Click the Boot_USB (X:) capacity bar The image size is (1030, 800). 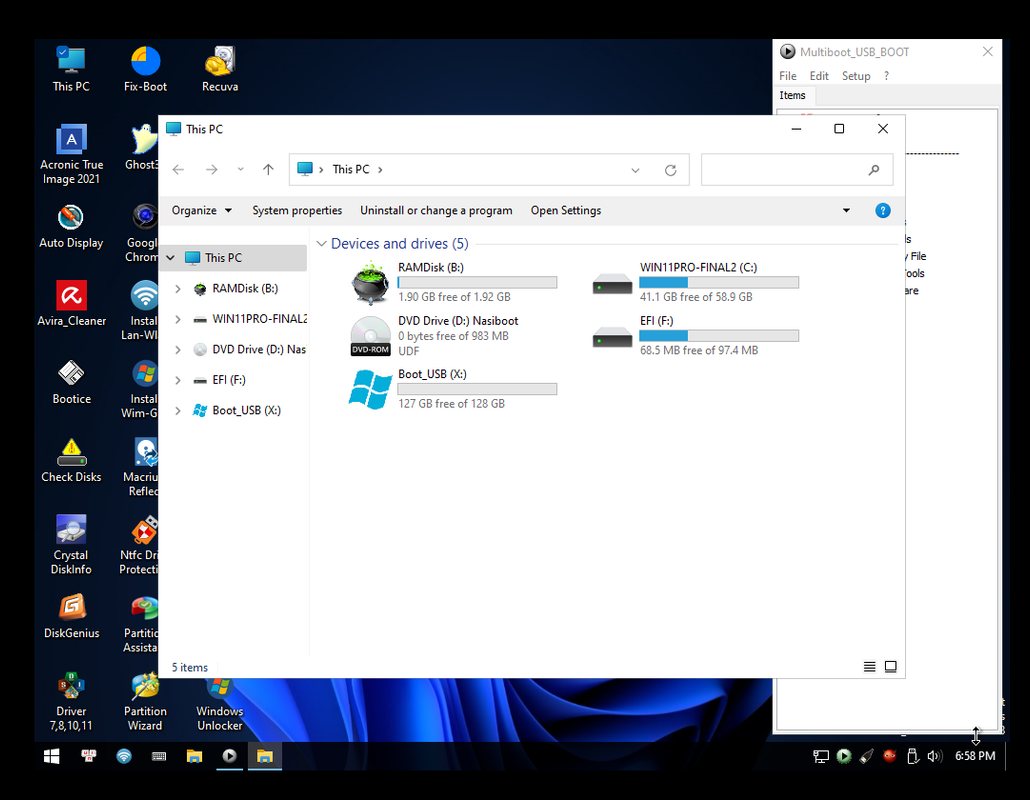pos(478,389)
